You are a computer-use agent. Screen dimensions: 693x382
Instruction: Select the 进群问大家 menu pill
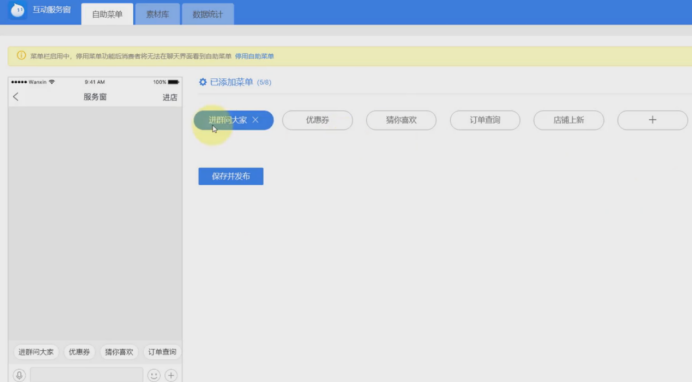(x=233, y=120)
